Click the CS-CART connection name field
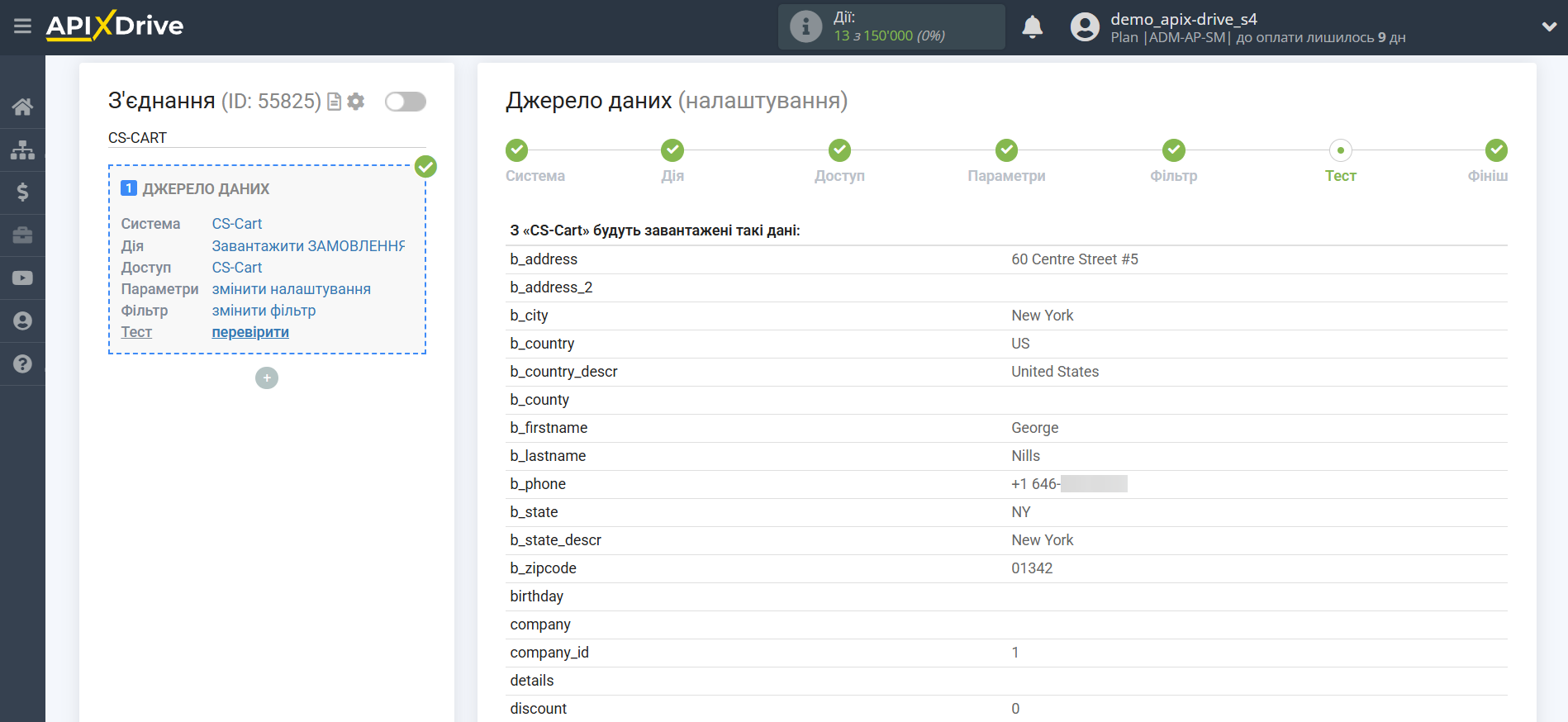 tap(267, 138)
